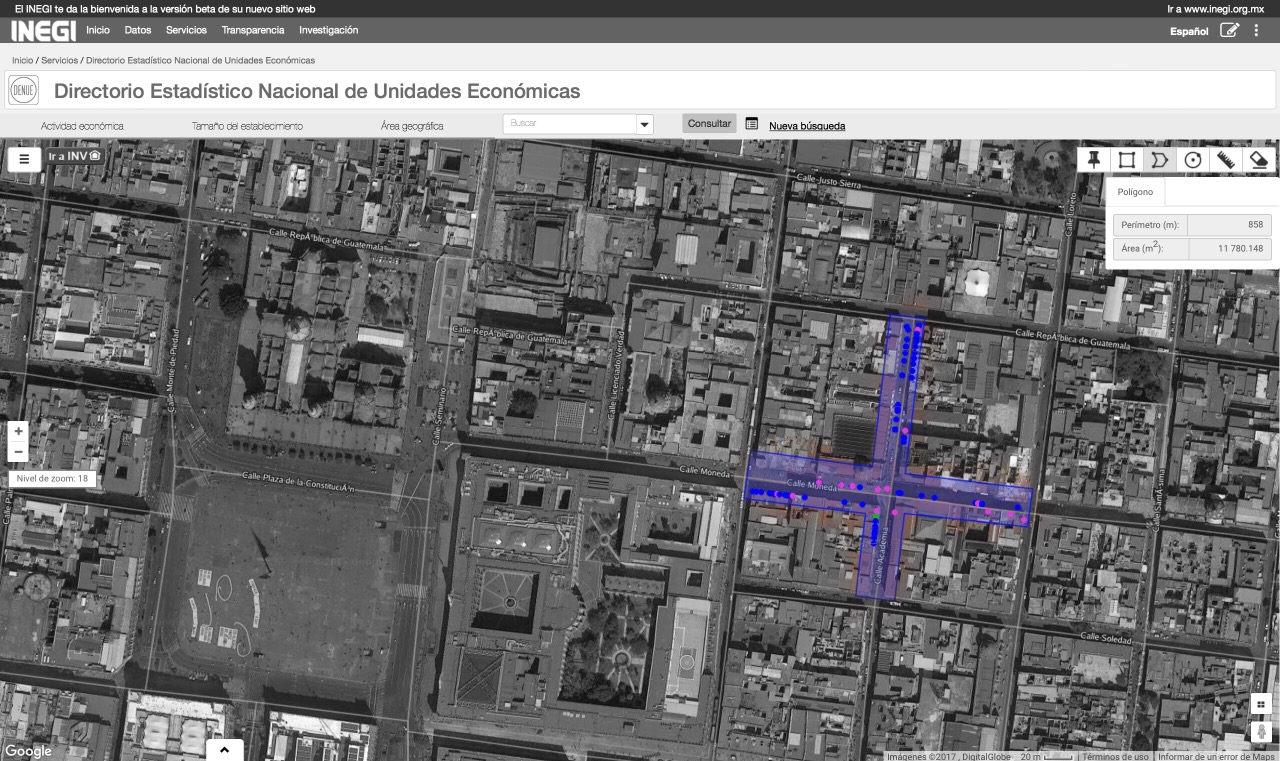Click the Área value 11 780.148
The height and width of the screenshot is (761, 1280).
(1229, 248)
